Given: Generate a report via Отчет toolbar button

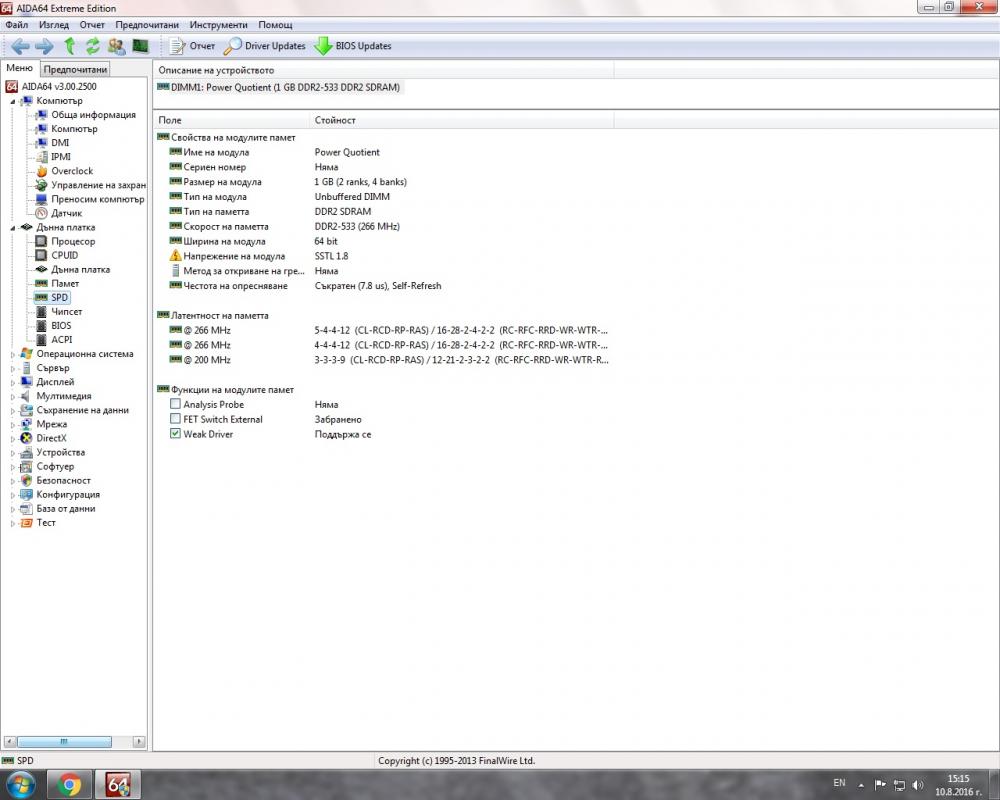Looking at the screenshot, I should click(192, 46).
